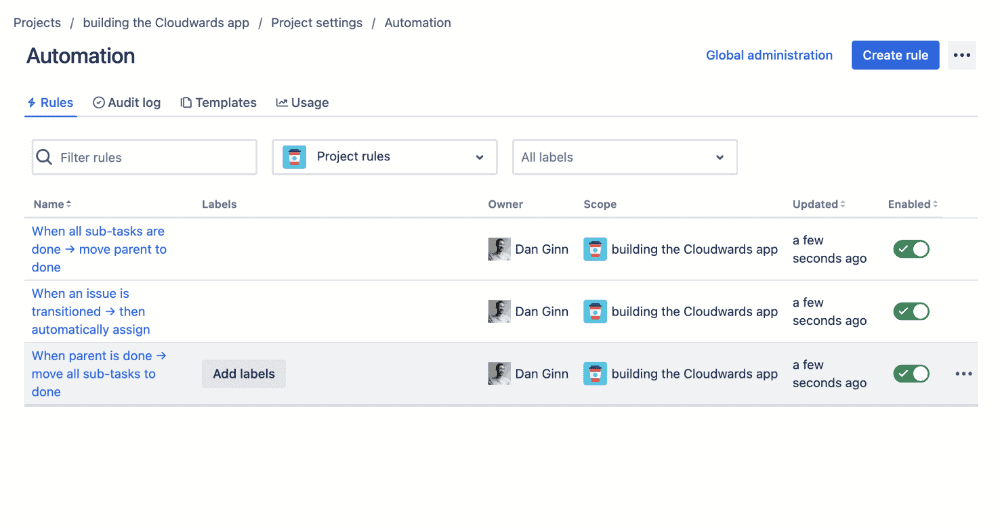
Task: Click the Add labels button
Action: [x=244, y=374]
